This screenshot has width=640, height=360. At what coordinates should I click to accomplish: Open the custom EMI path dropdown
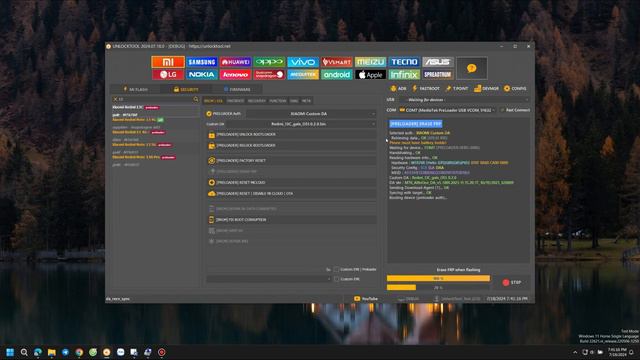[x=269, y=279]
